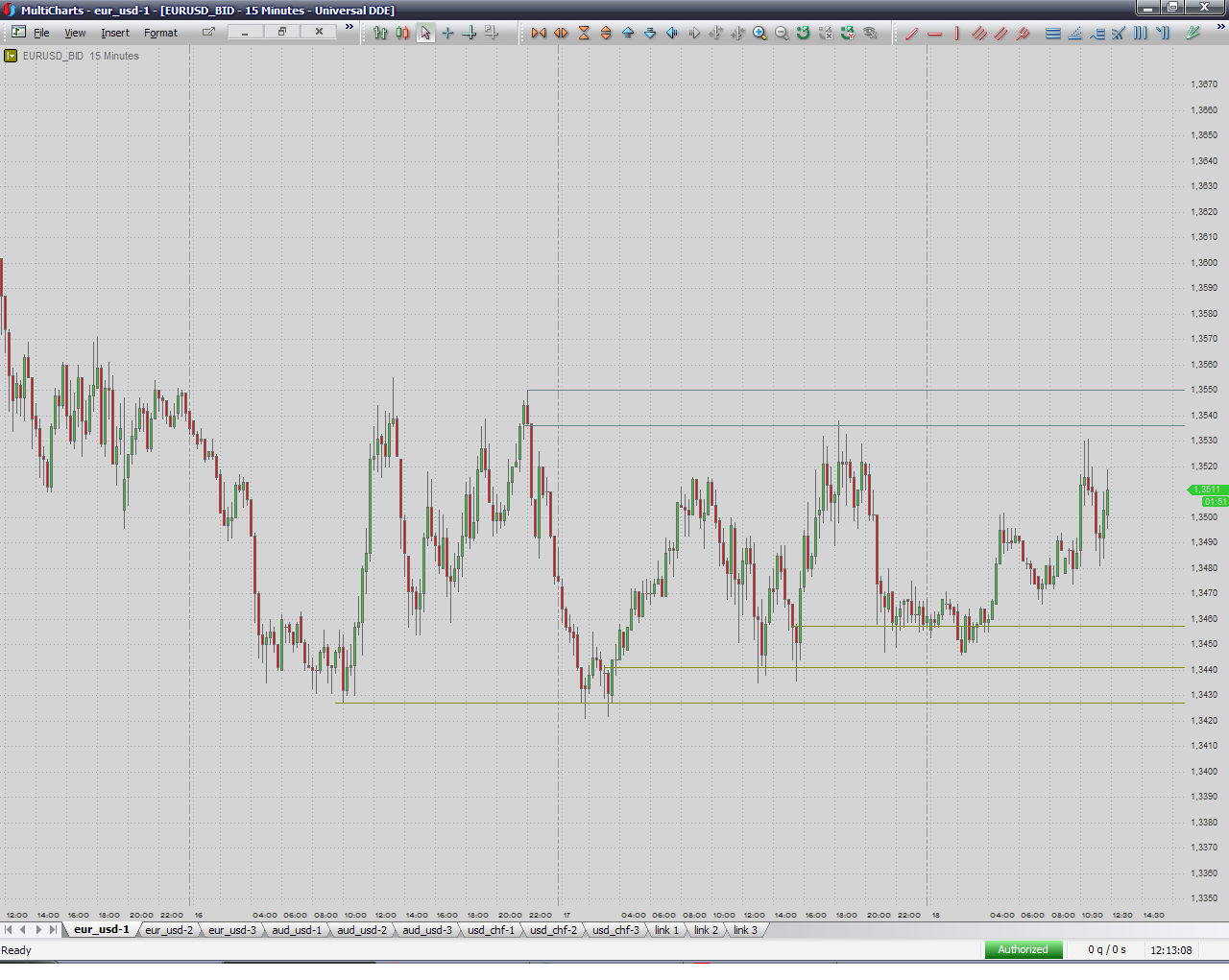Jump to the first workspace tab

[9, 930]
